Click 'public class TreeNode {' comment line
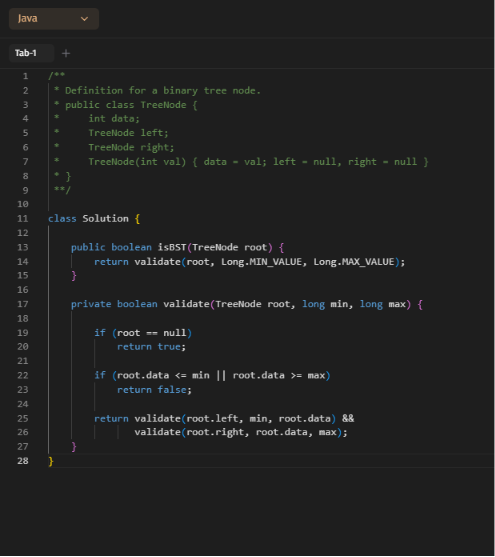 131,105
